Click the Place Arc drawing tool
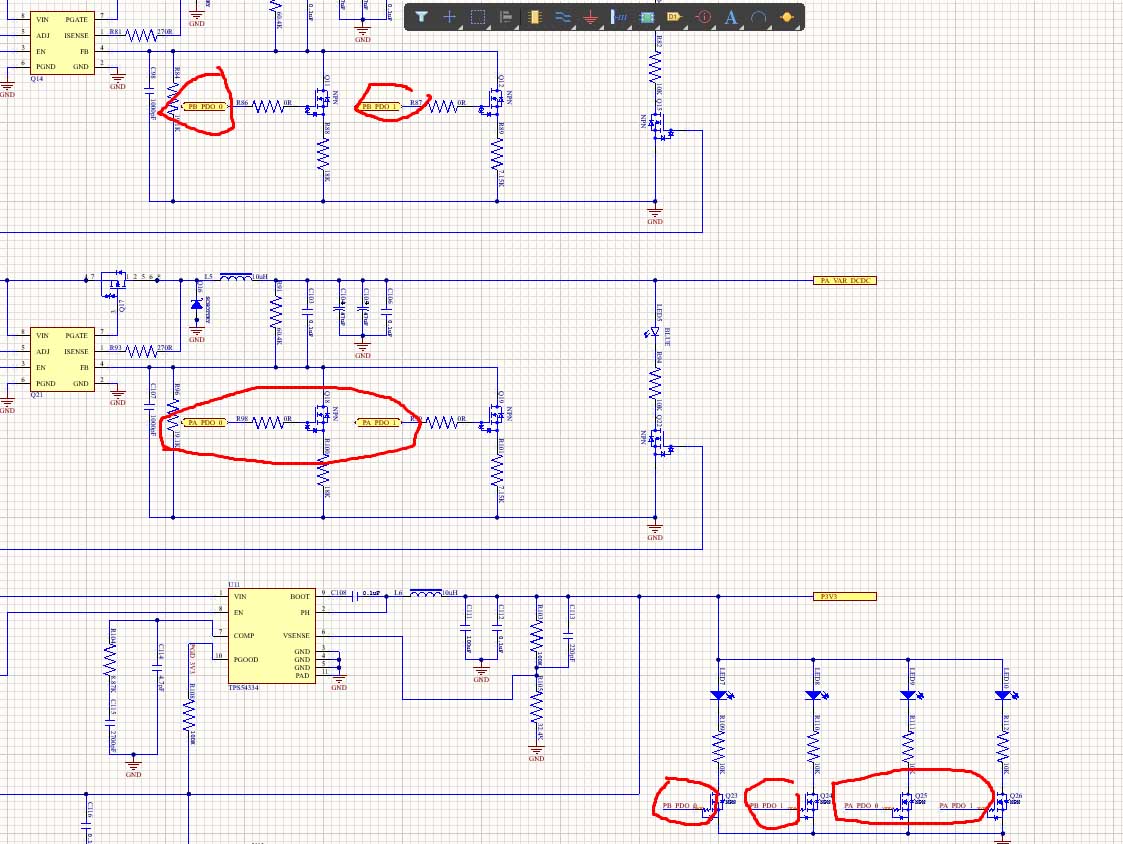Screen dimensions: 1123x844 click(759, 17)
